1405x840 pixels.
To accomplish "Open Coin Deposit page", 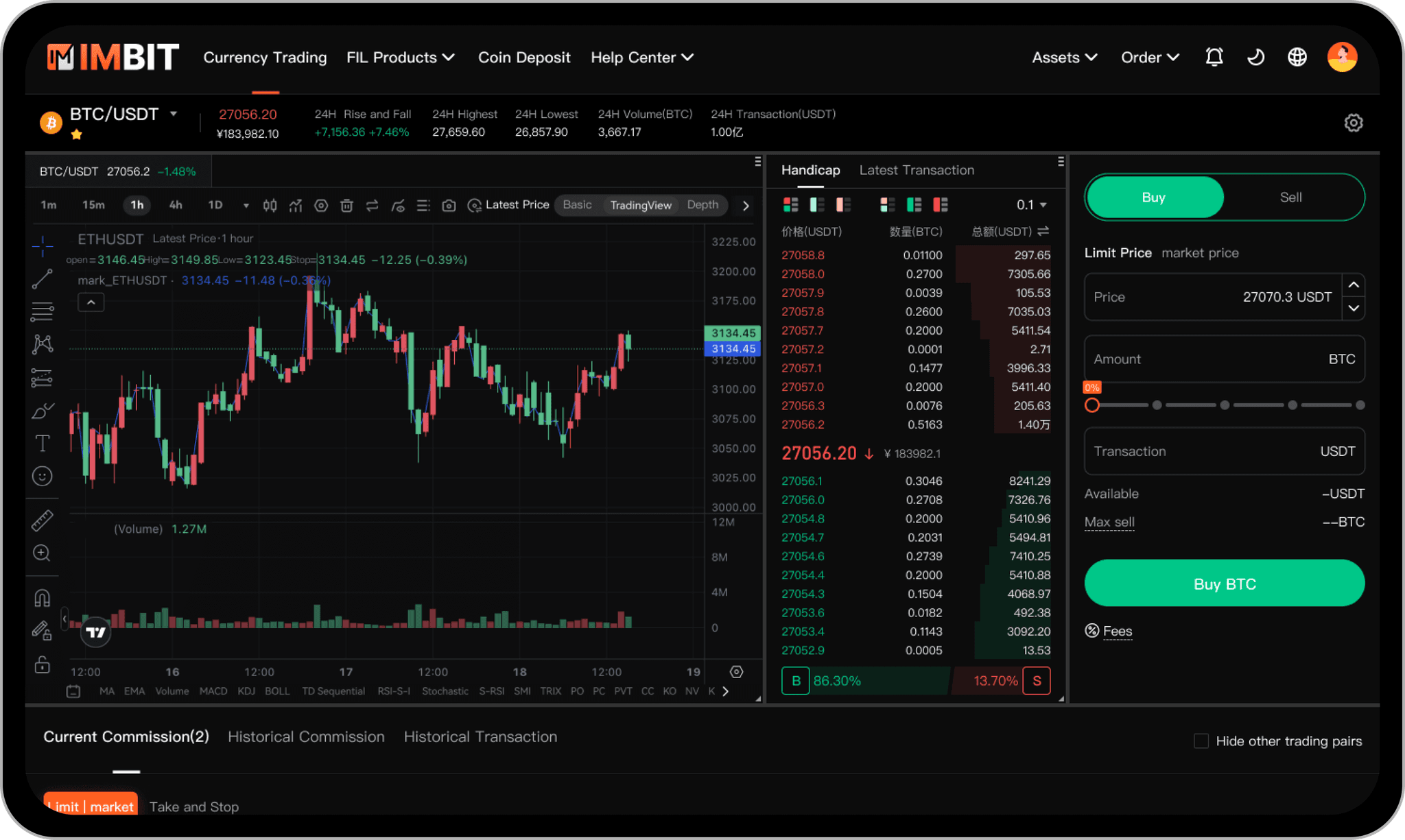I will pyautogui.click(x=524, y=58).
